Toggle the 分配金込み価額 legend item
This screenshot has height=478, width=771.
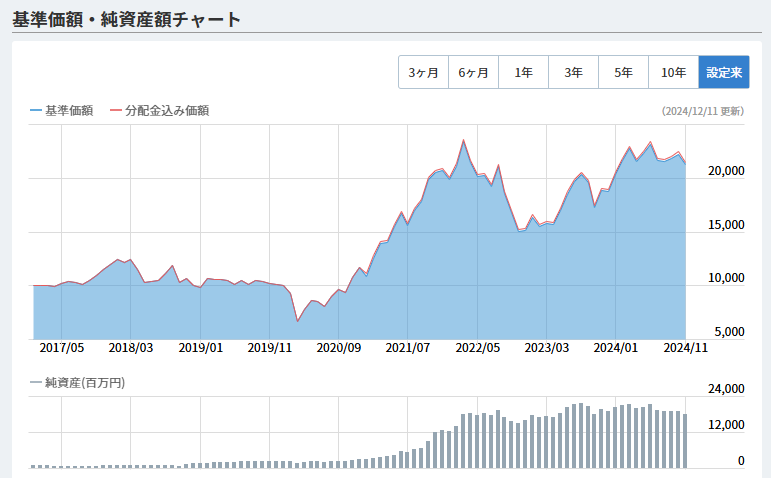click(x=160, y=111)
